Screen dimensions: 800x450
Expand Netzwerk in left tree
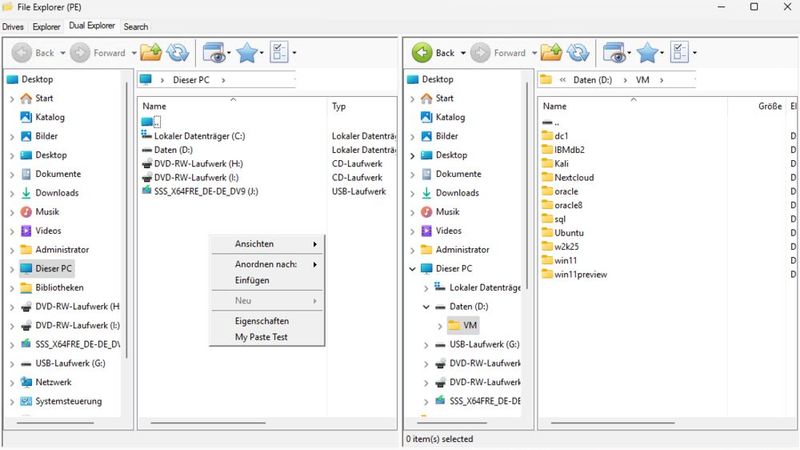[x=12, y=383]
